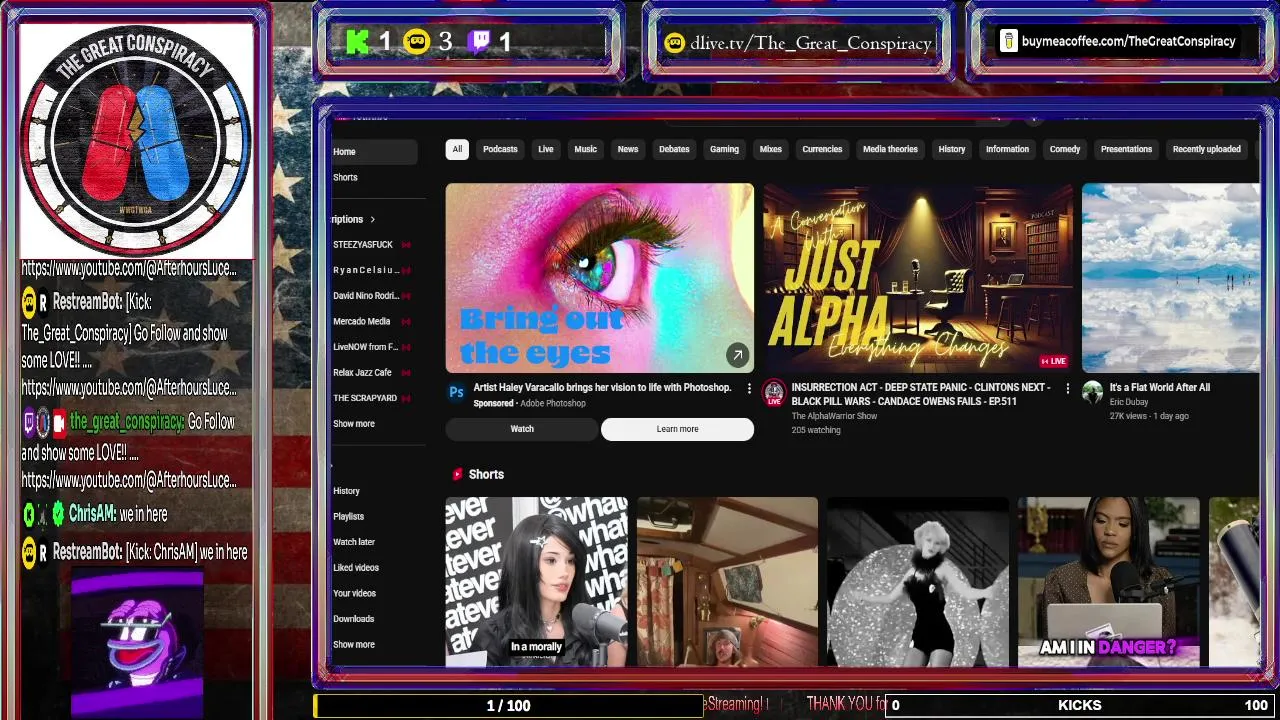
Task: Click the icon beside the dlive.tv address
Action: click(x=675, y=43)
